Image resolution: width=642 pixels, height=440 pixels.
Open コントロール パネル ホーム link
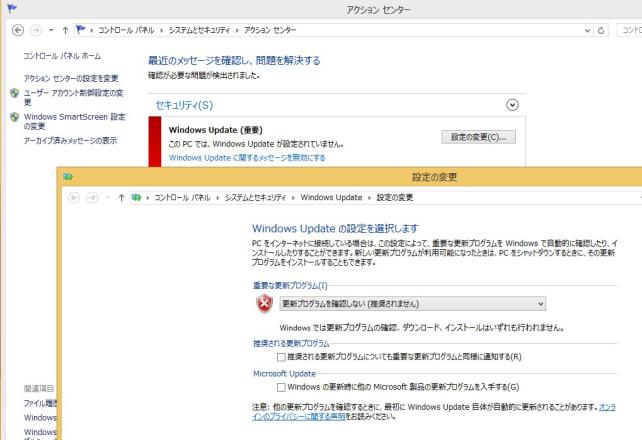pyautogui.click(x=62, y=56)
